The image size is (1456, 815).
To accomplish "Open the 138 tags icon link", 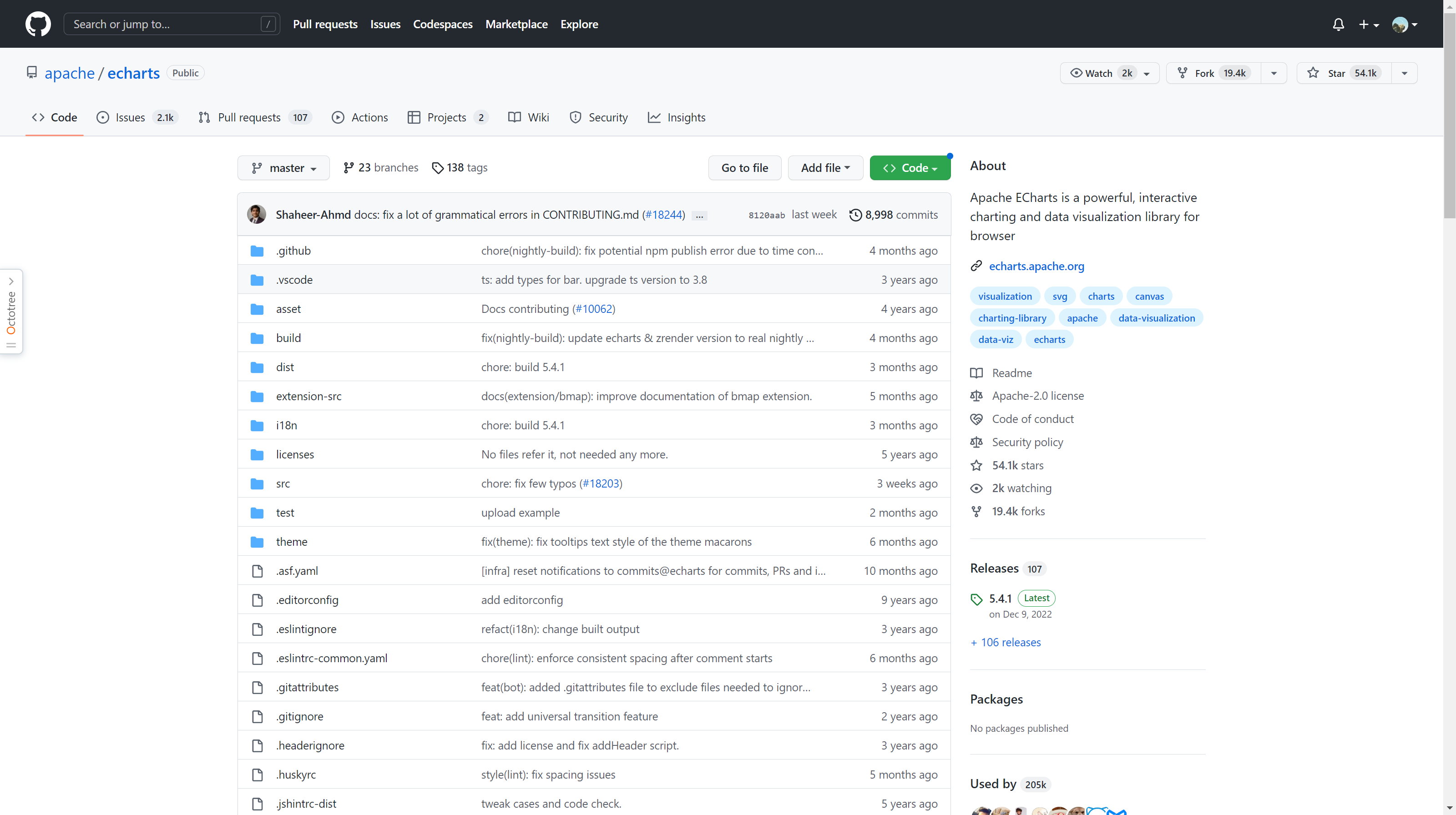I will (437, 168).
